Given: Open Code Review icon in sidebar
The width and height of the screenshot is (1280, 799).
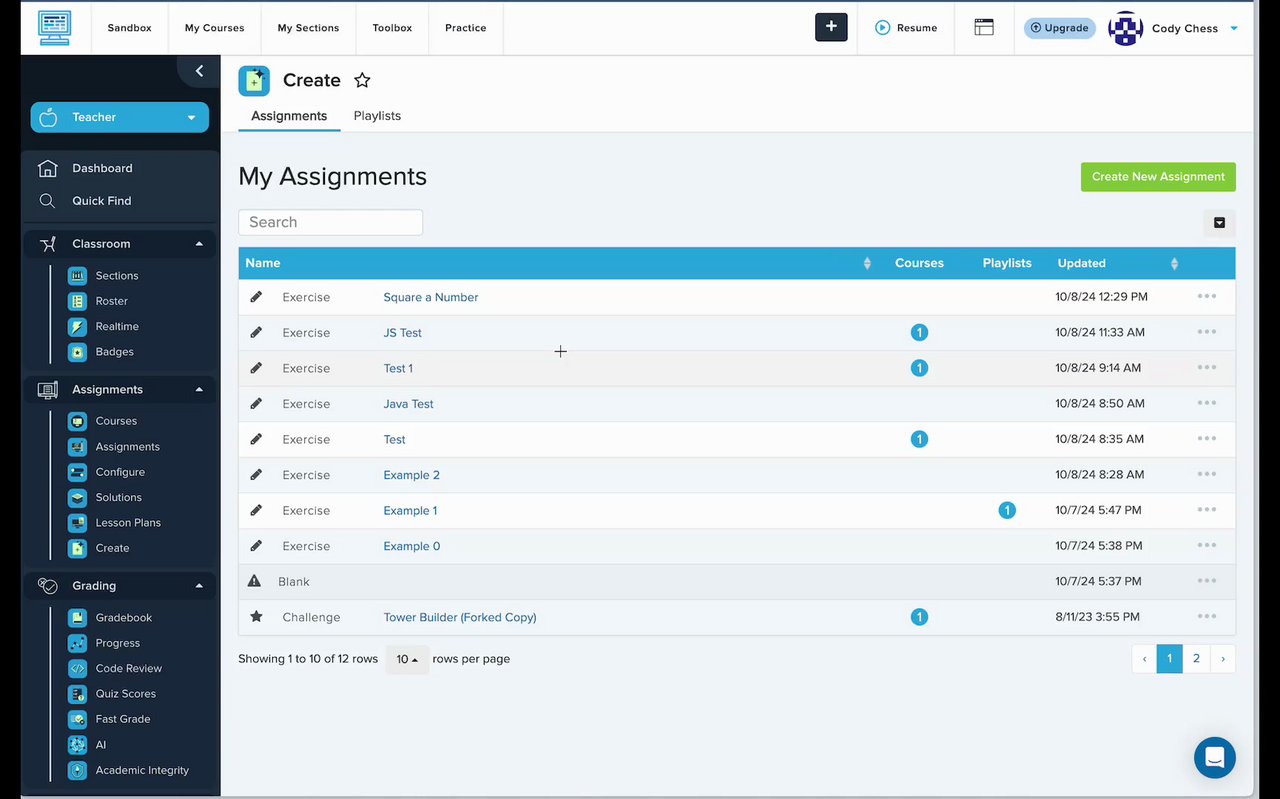Looking at the screenshot, I should point(77,668).
